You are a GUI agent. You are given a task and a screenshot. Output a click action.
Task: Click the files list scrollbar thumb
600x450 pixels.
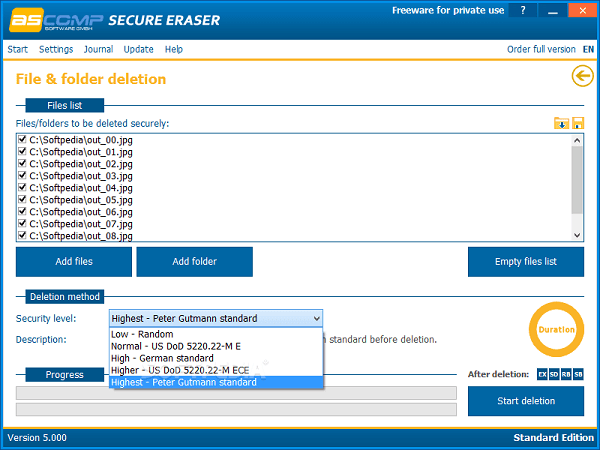(577, 180)
